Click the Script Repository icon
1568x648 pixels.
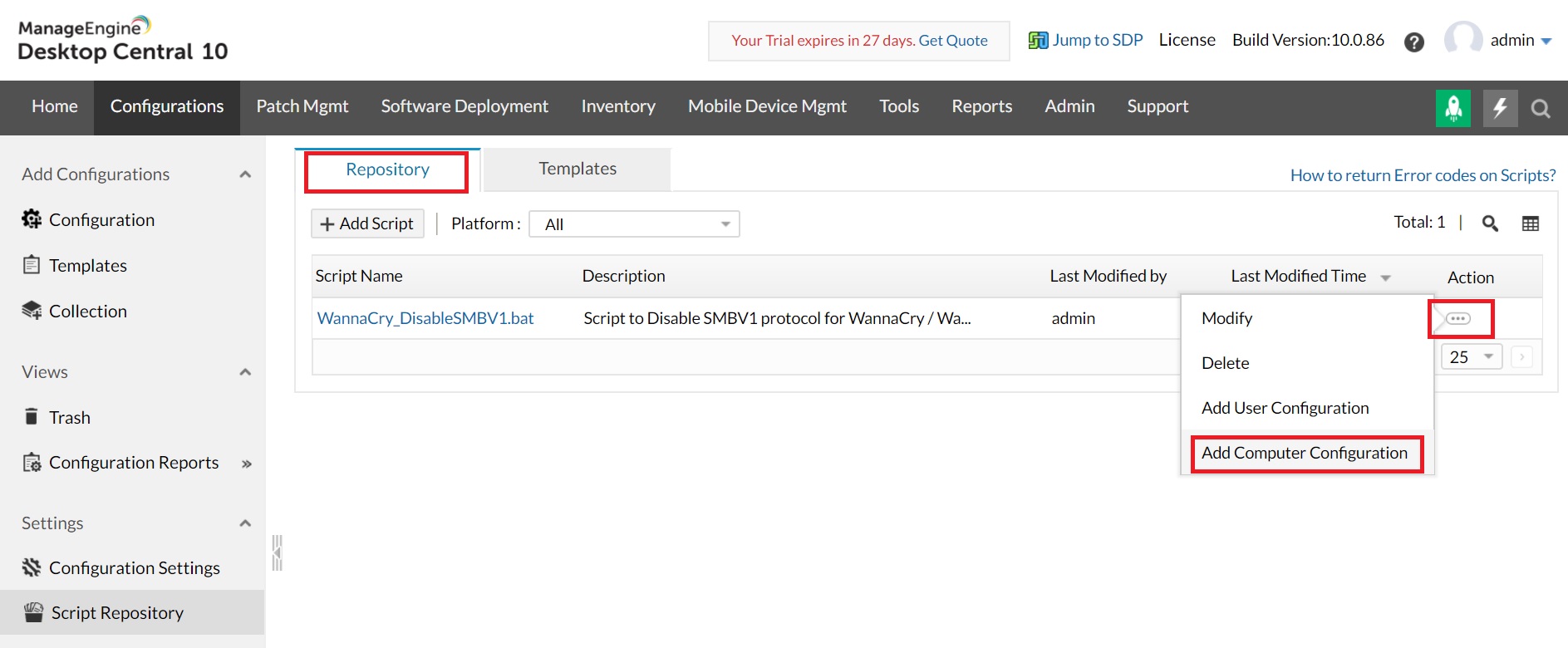click(33, 612)
